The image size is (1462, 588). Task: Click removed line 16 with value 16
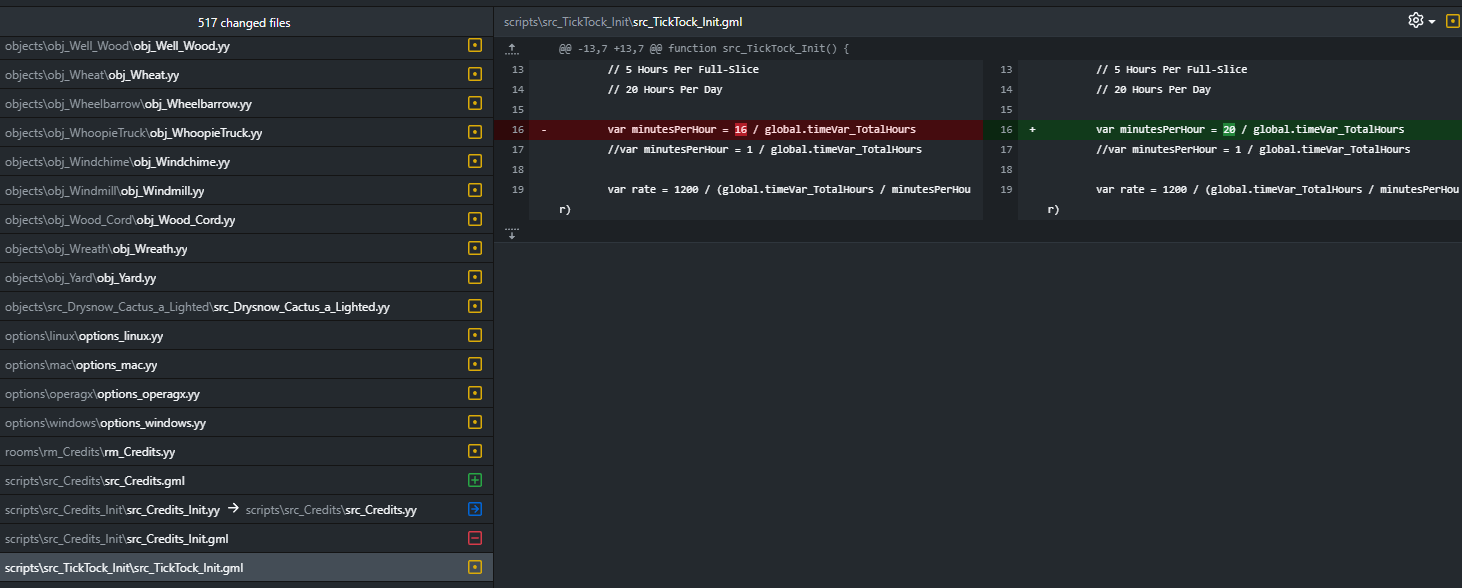[x=738, y=129]
